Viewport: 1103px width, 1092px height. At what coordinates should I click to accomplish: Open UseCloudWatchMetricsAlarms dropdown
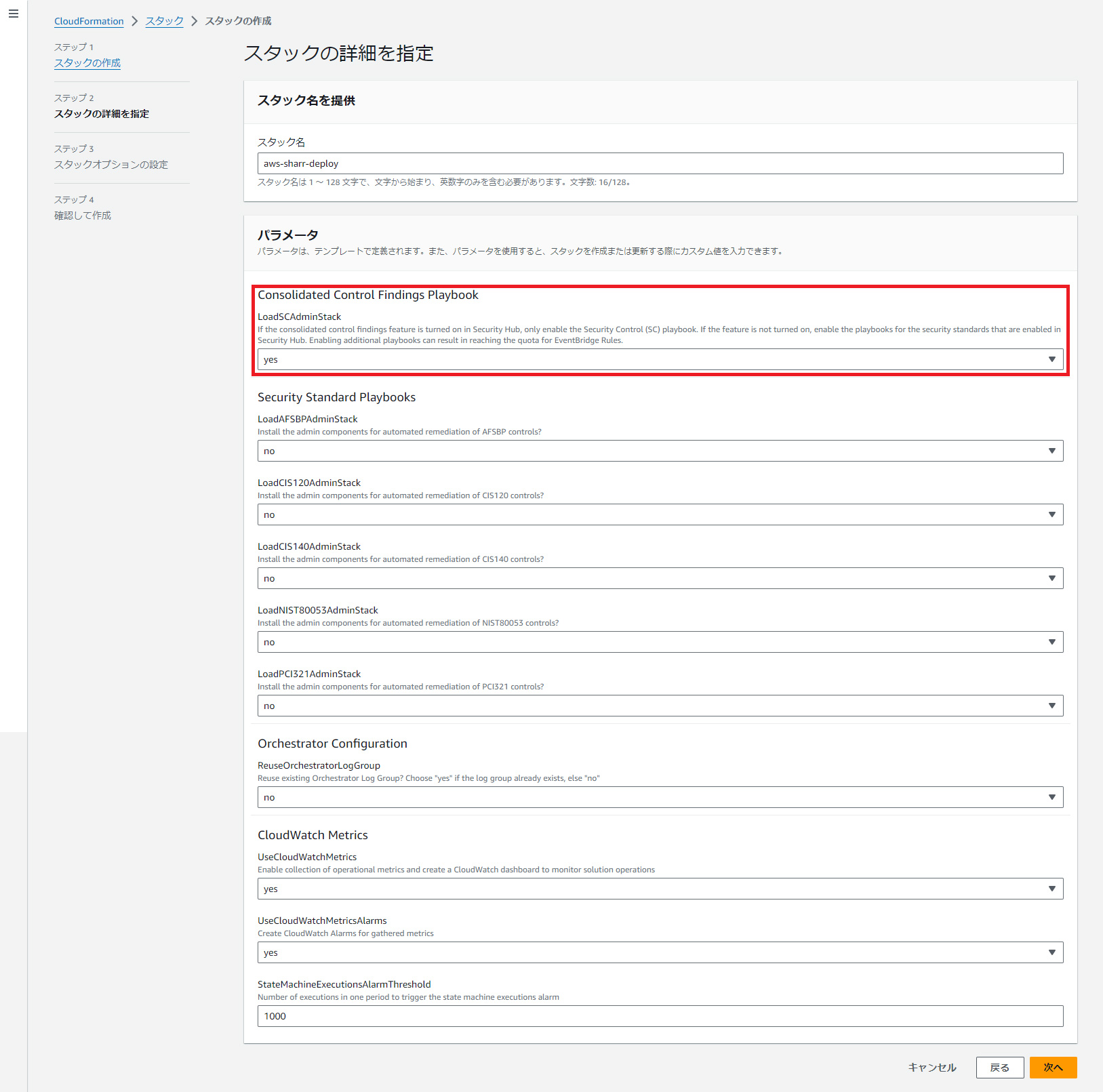(x=660, y=952)
